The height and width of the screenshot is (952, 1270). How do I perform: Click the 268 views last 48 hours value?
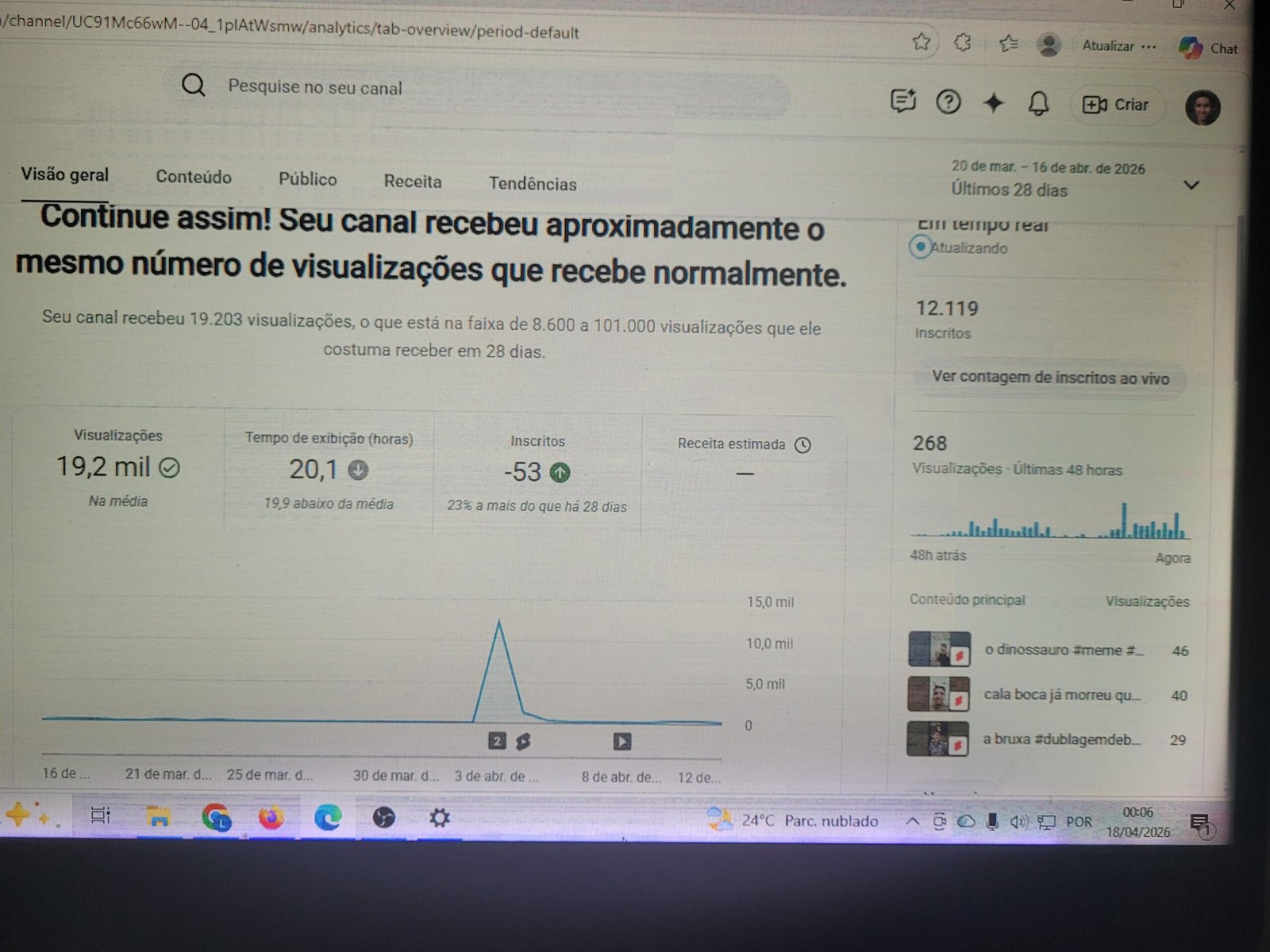929,443
